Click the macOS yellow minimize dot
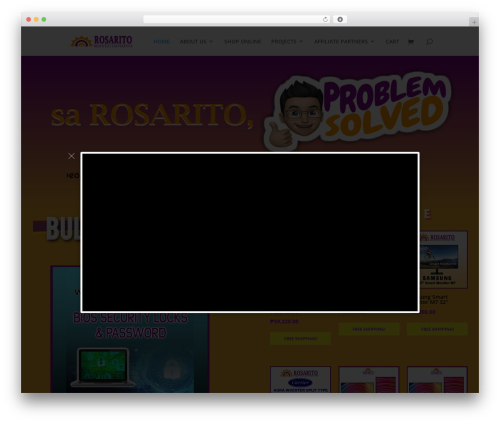 36,19
